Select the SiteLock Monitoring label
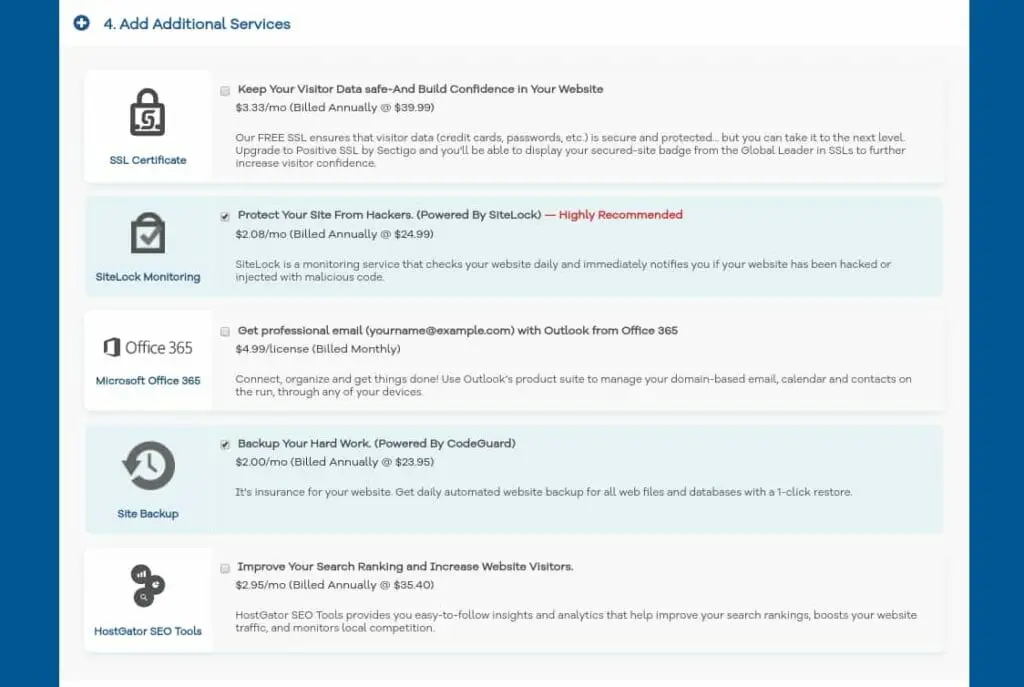 [148, 277]
